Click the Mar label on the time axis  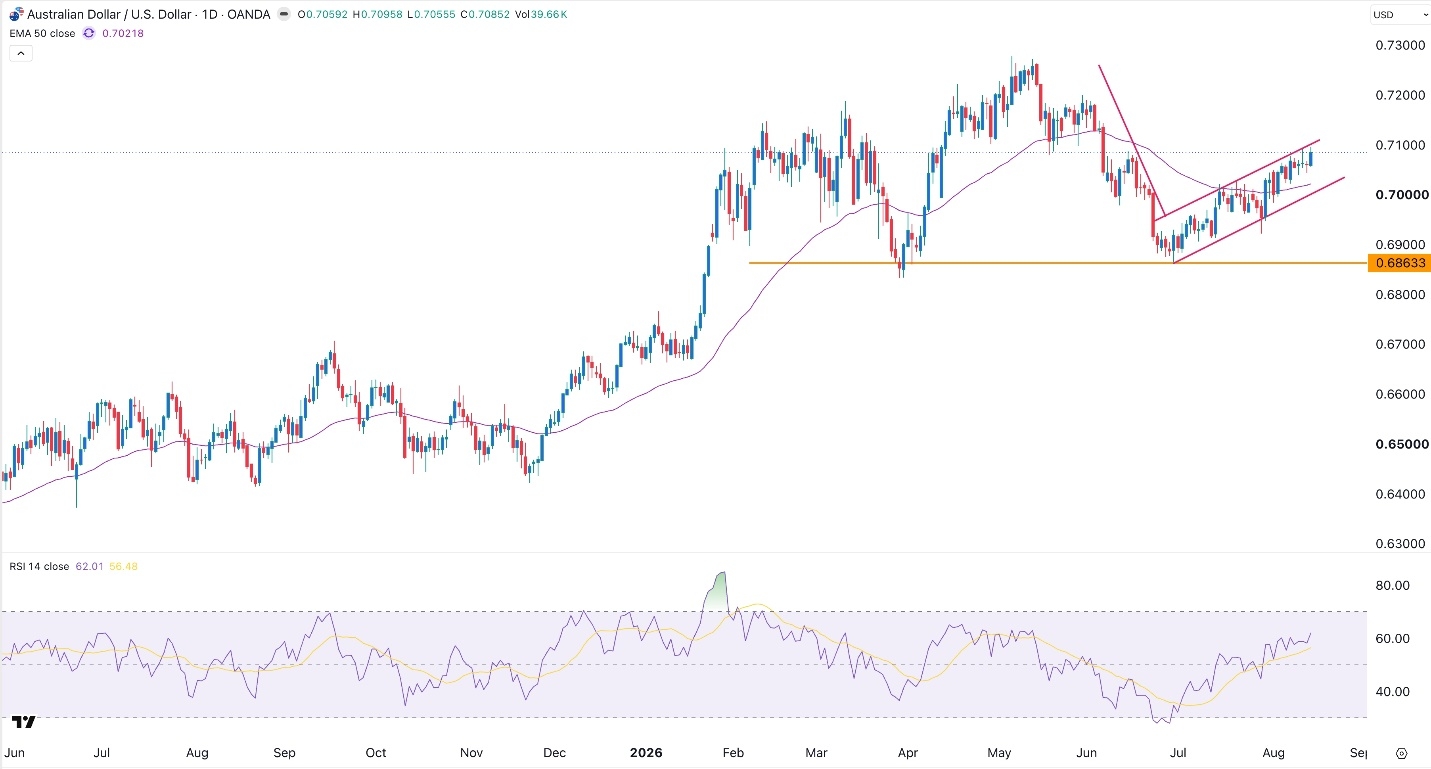(x=818, y=752)
